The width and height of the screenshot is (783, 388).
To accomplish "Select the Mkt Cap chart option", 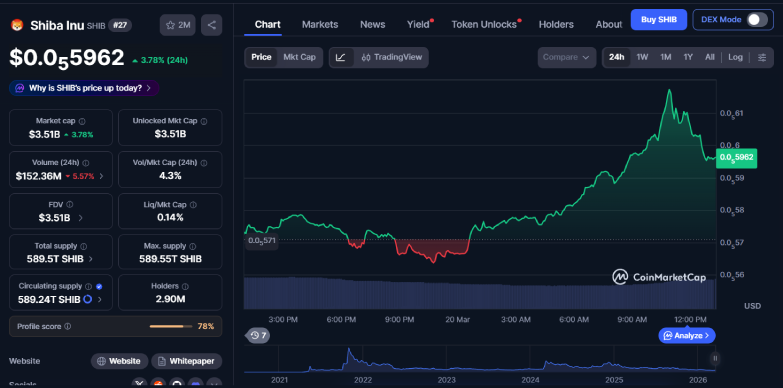I will pyautogui.click(x=300, y=57).
